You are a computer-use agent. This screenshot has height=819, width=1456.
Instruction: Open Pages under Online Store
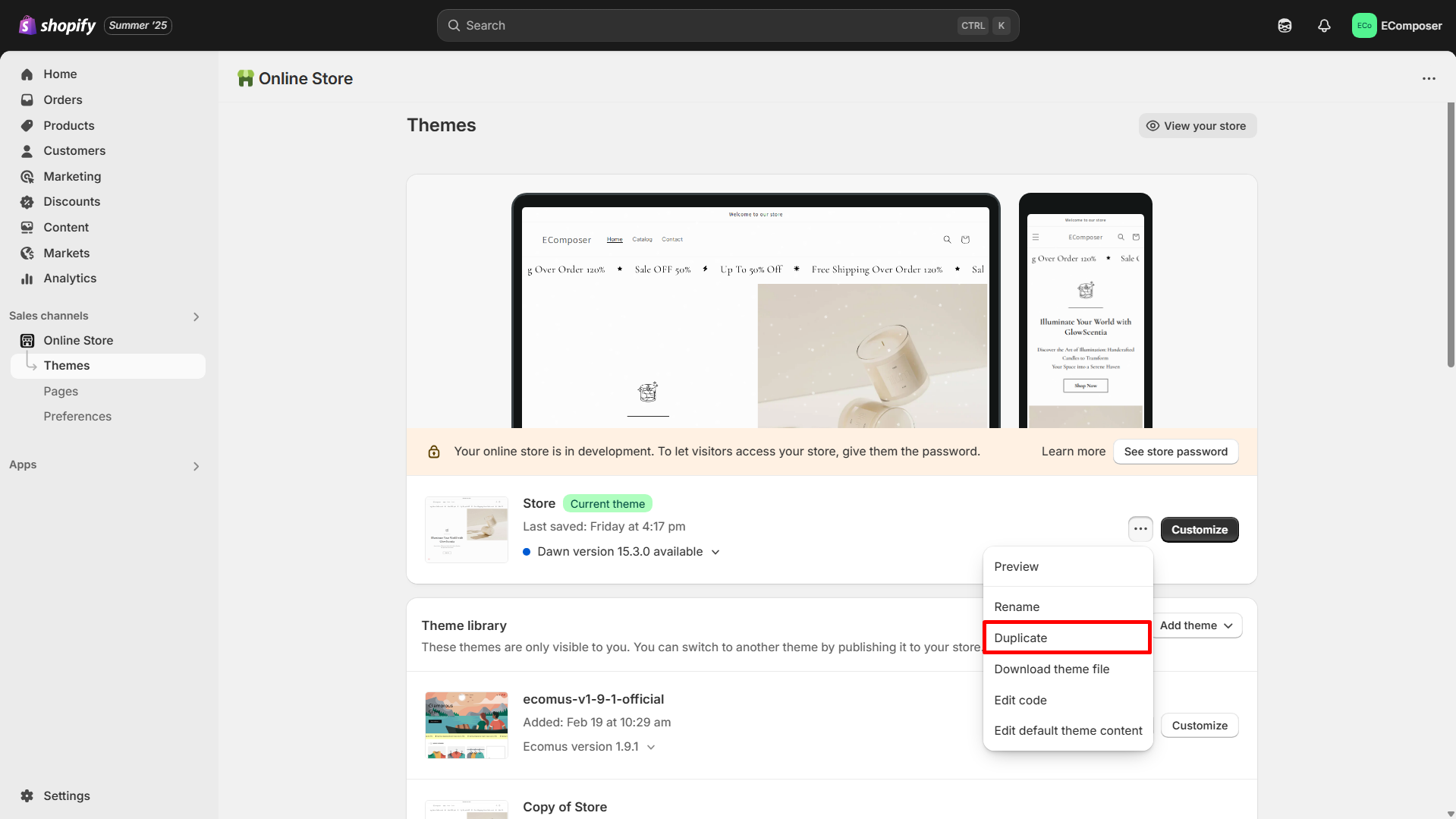pyautogui.click(x=61, y=392)
